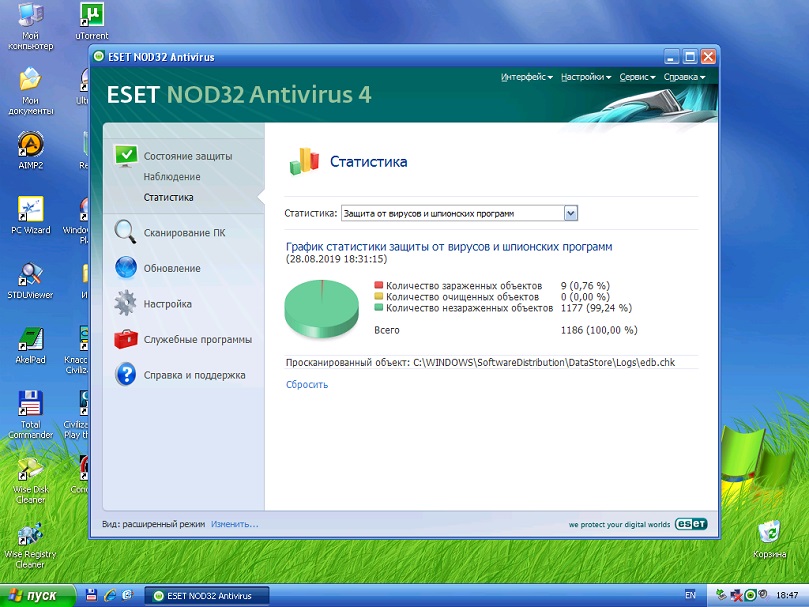Select the AkelPad desktop icon
The width and height of the screenshot is (809, 607).
(30, 345)
